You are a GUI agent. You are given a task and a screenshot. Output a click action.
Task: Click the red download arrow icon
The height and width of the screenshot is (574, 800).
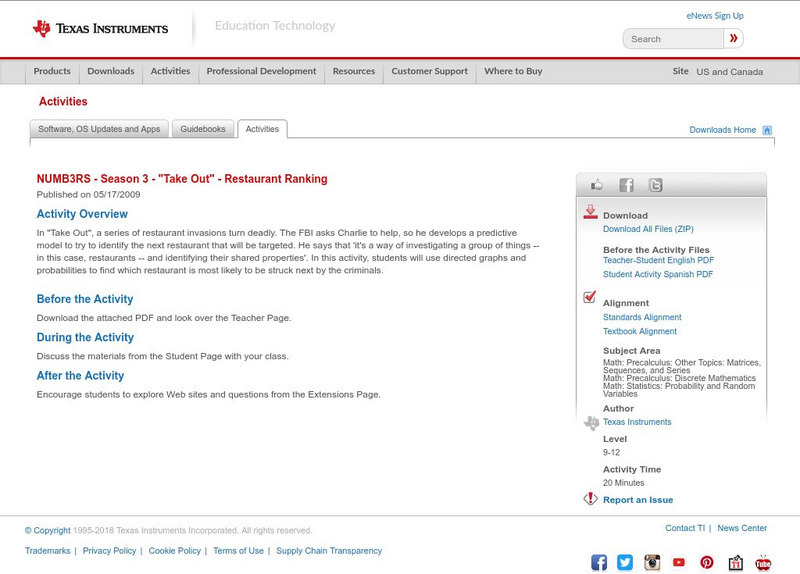590,212
